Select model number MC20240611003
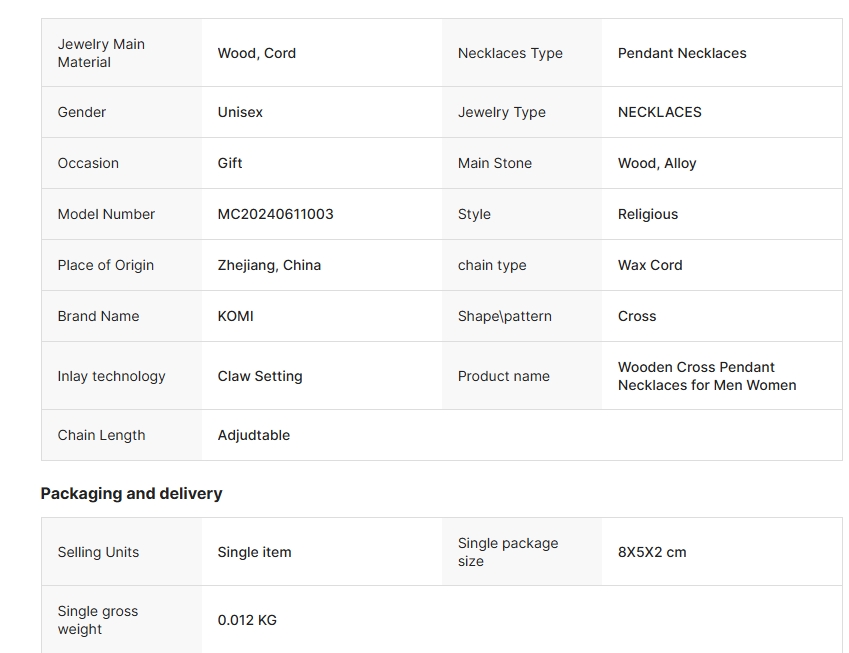The width and height of the screenshot is (849, 653). click(x=276, y=214)
